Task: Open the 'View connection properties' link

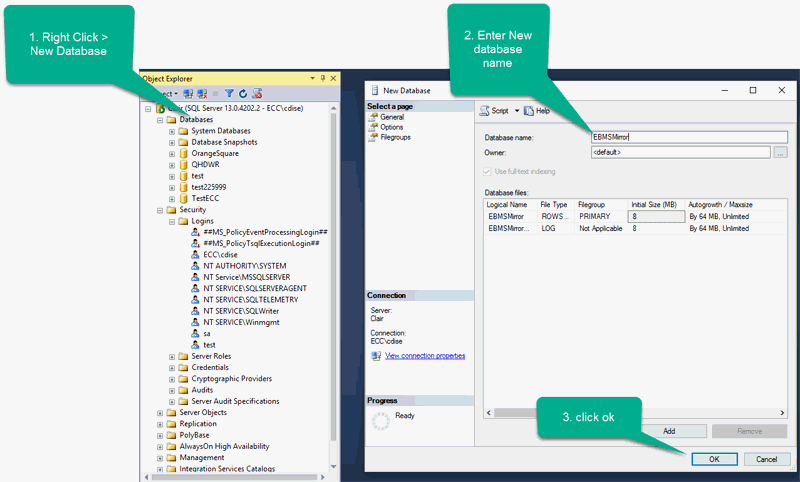Action: [x=424, y=355]
